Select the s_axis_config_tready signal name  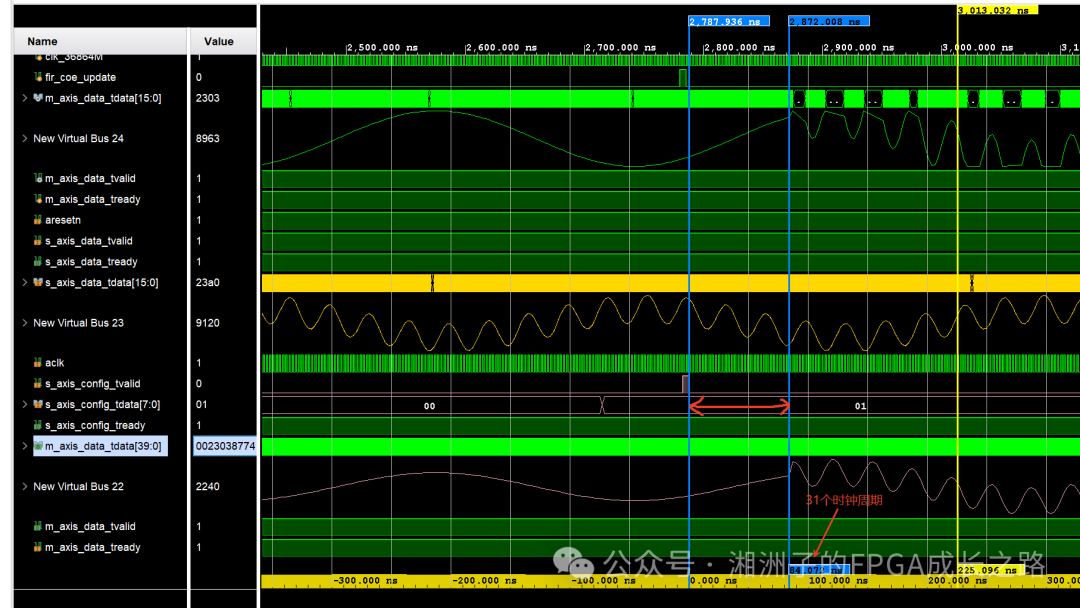pyautogui.click(x=95, y=426)
